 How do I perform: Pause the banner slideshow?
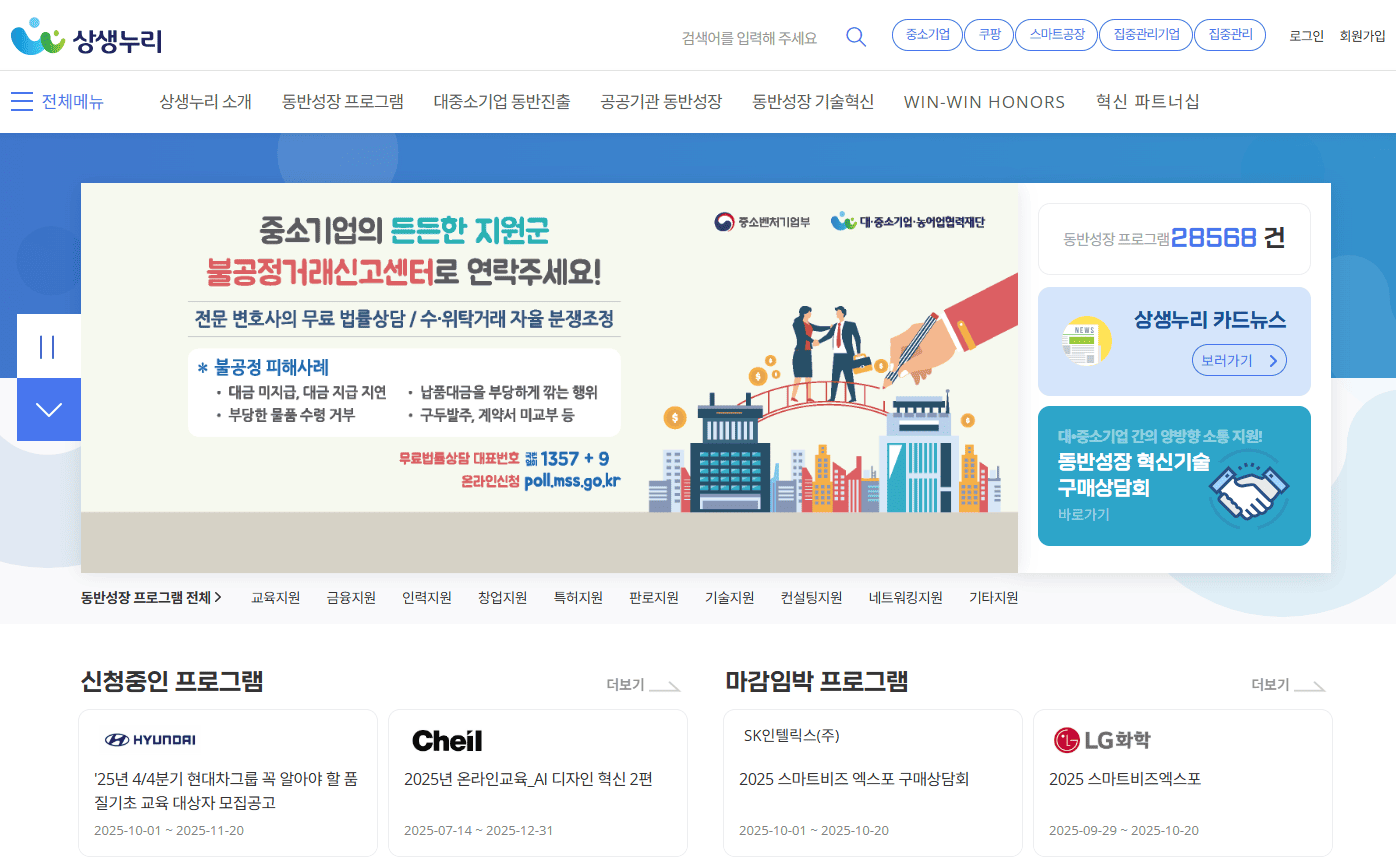point(48,346)
